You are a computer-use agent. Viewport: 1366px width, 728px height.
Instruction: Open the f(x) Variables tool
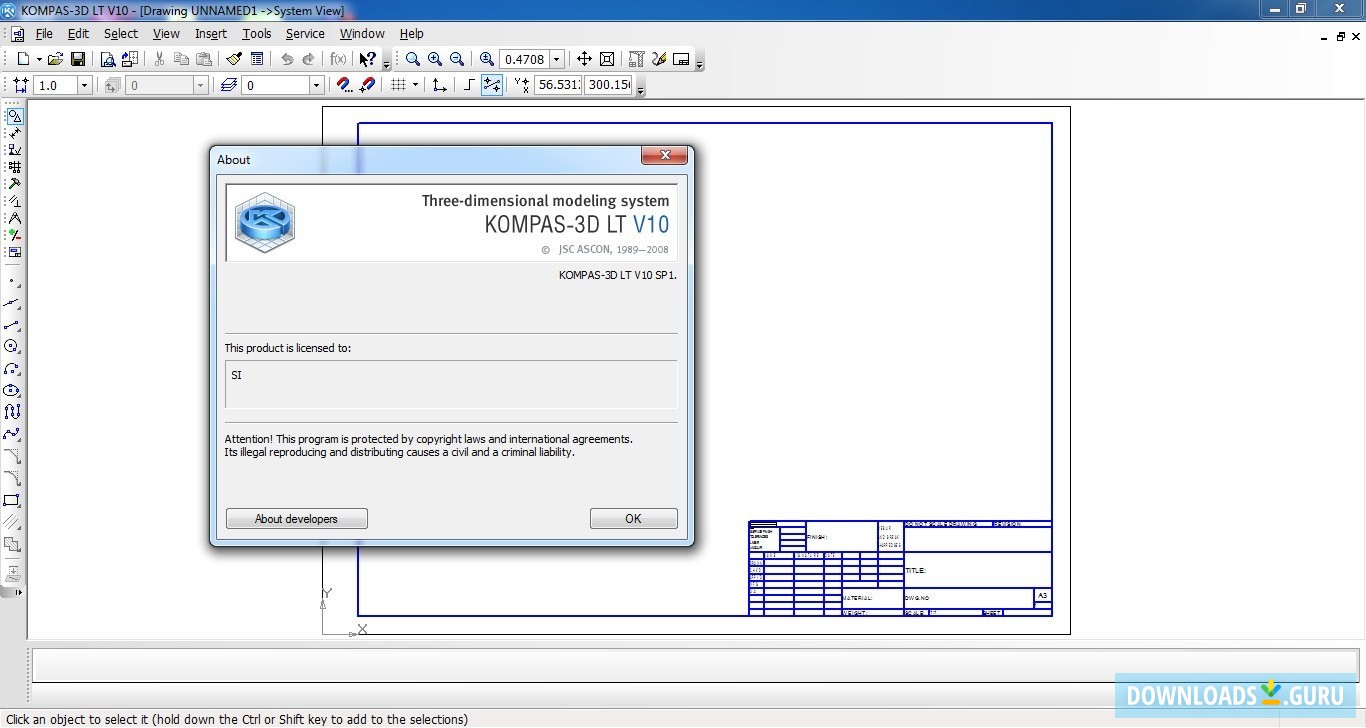pos(338,59)
